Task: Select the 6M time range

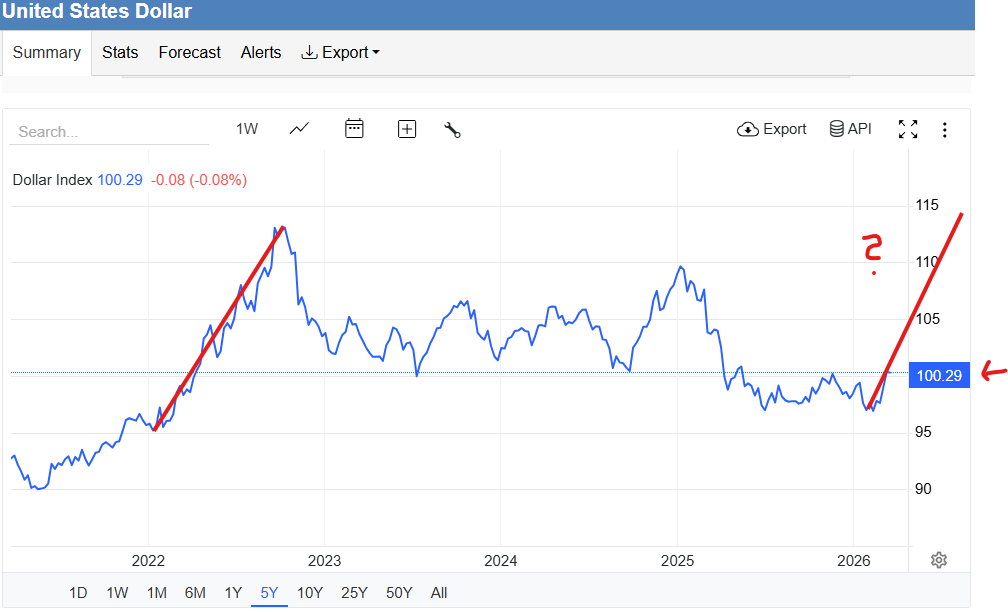Action: (x=195, y=593)
